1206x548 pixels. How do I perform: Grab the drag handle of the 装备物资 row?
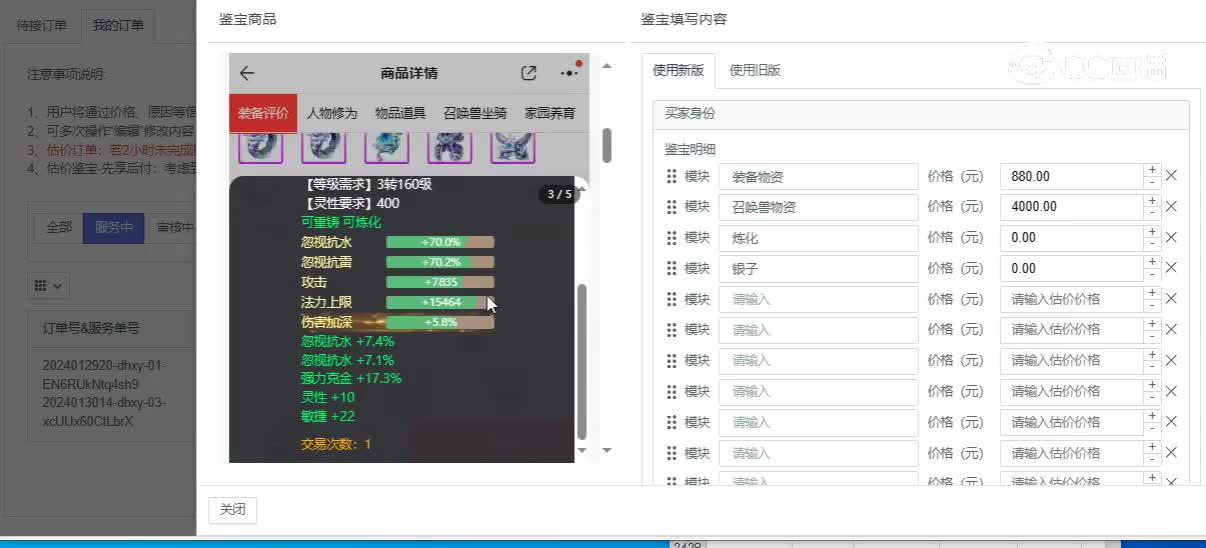click(x=672, y=176)
